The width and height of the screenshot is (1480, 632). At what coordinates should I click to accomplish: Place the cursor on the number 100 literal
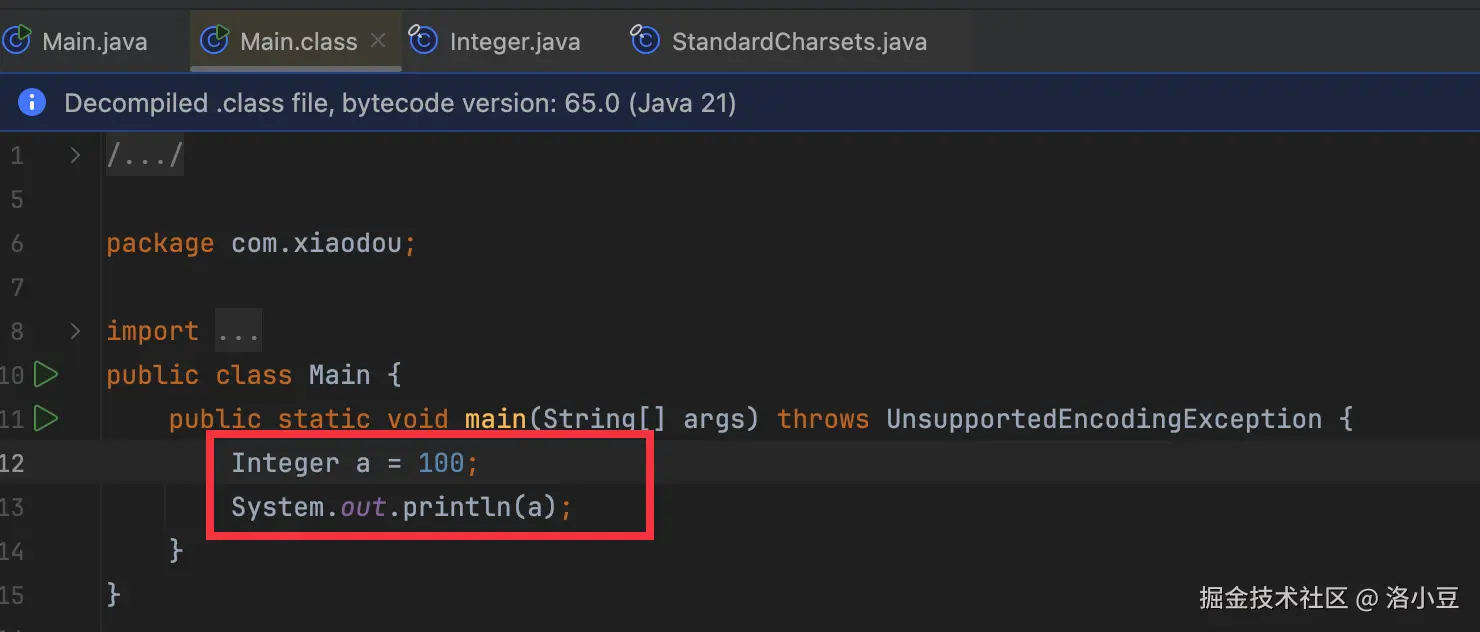[440, 463]
